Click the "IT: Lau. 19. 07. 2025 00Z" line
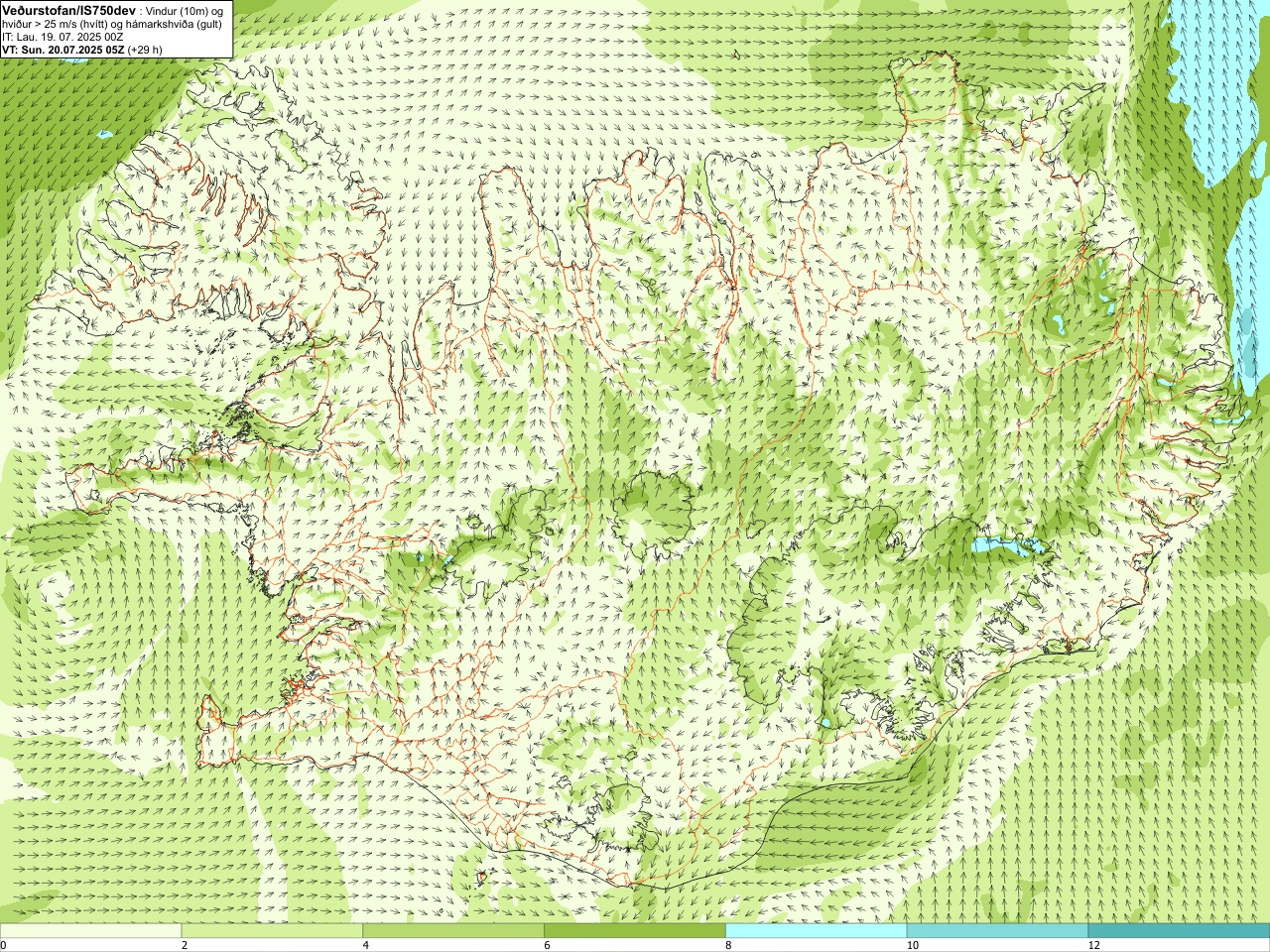This screenshot has height=952, width=1270. pyautogui.click(x=63, y=37)
